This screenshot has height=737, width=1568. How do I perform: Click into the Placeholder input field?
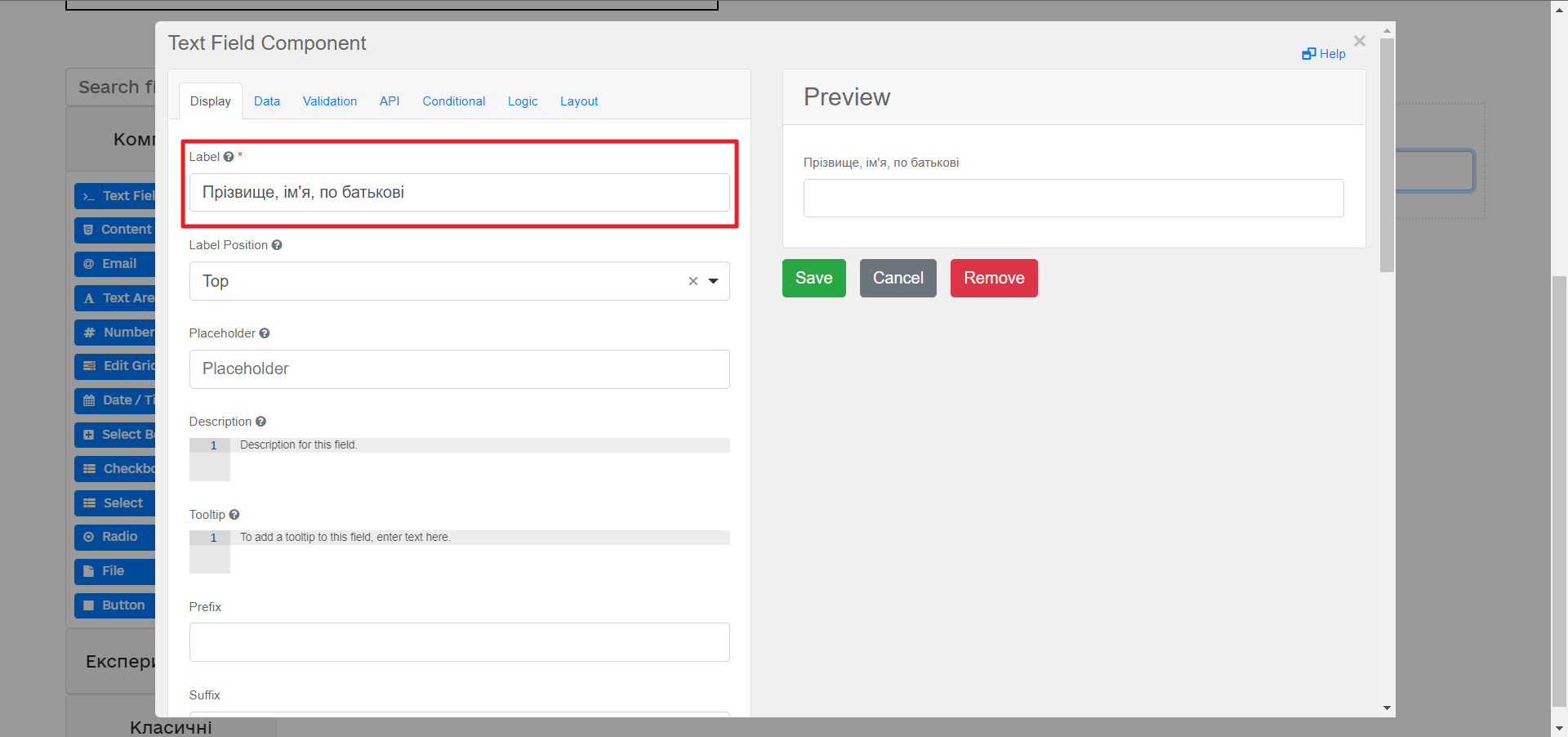pyautogui.click(x=459, y=369)
